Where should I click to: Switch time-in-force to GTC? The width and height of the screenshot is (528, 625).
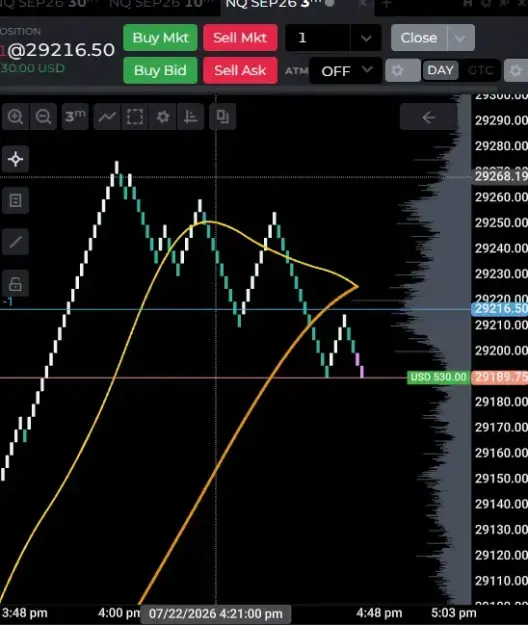point(481,71)
